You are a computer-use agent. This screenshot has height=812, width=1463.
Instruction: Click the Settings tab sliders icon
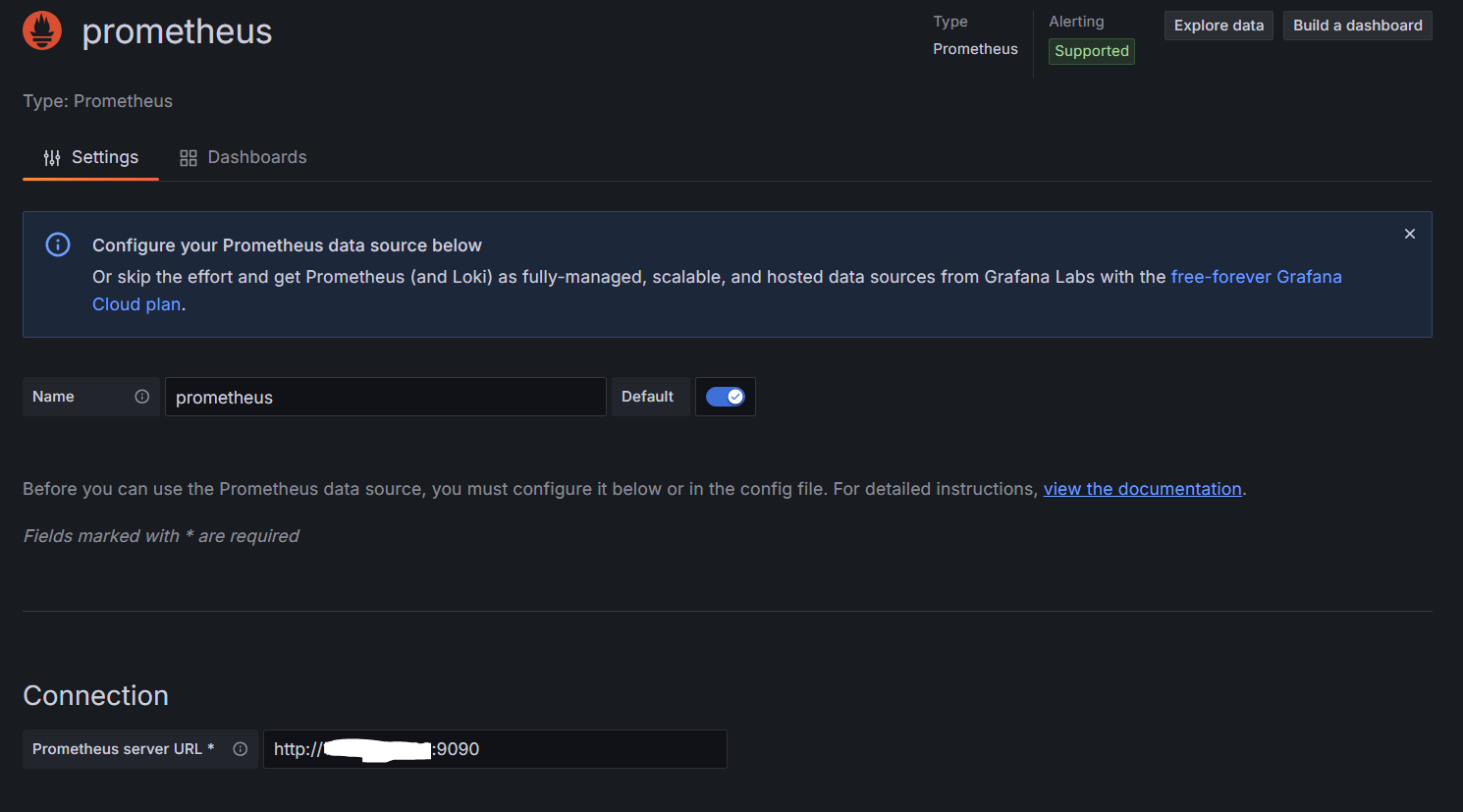(x=52, y=158)
